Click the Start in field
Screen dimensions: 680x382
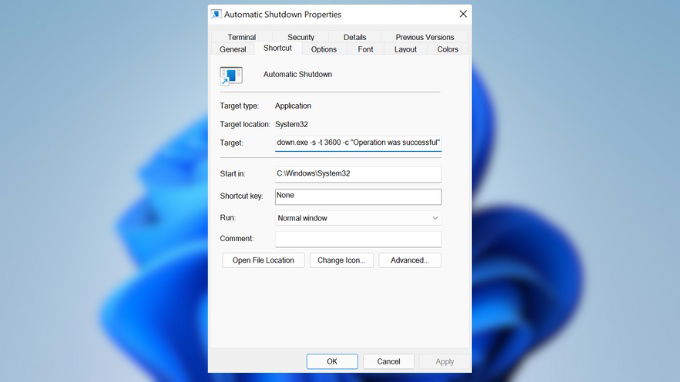click(x=358, y=174)
